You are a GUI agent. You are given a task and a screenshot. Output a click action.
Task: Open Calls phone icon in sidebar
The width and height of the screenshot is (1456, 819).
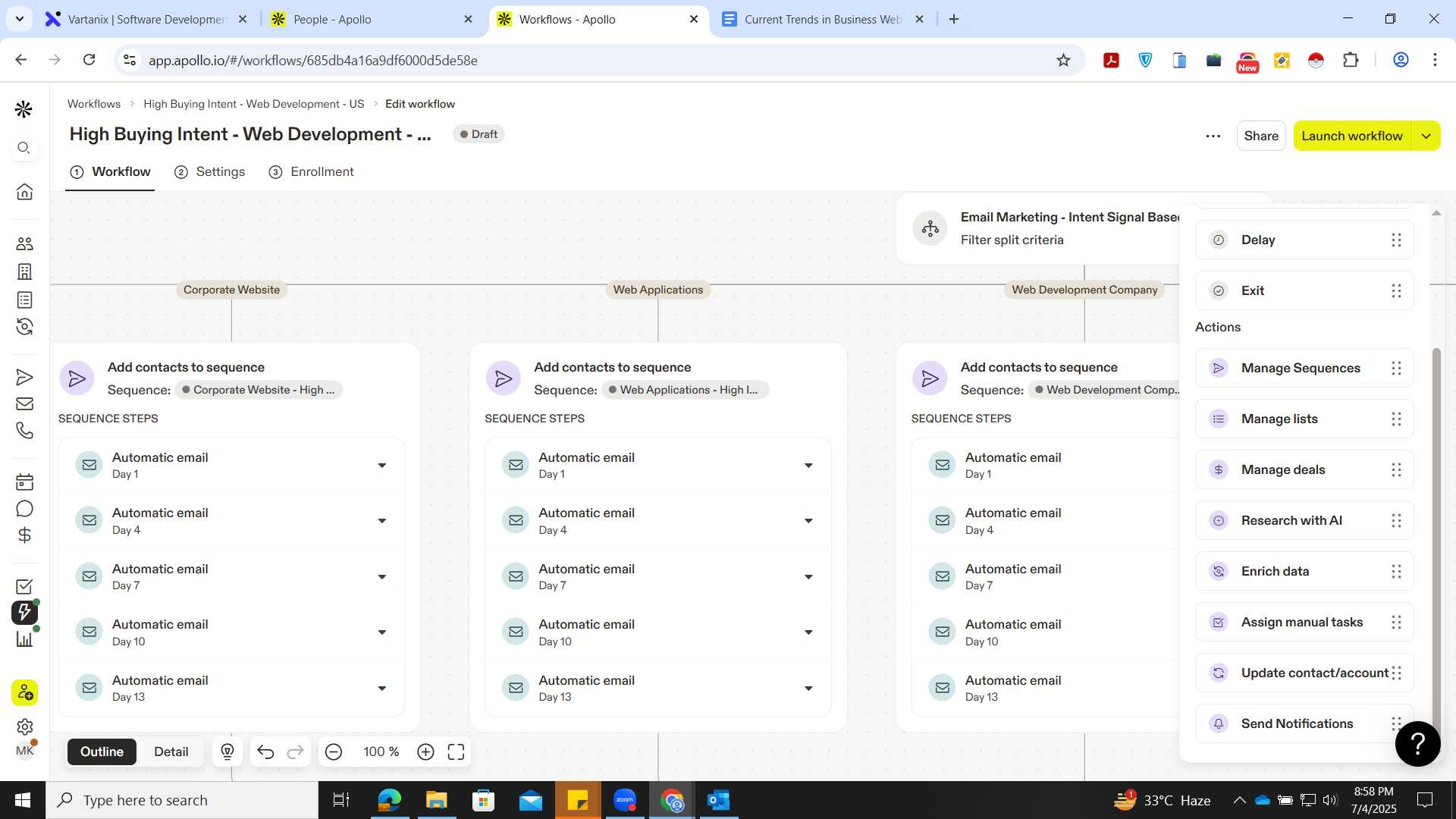point(24,431)
